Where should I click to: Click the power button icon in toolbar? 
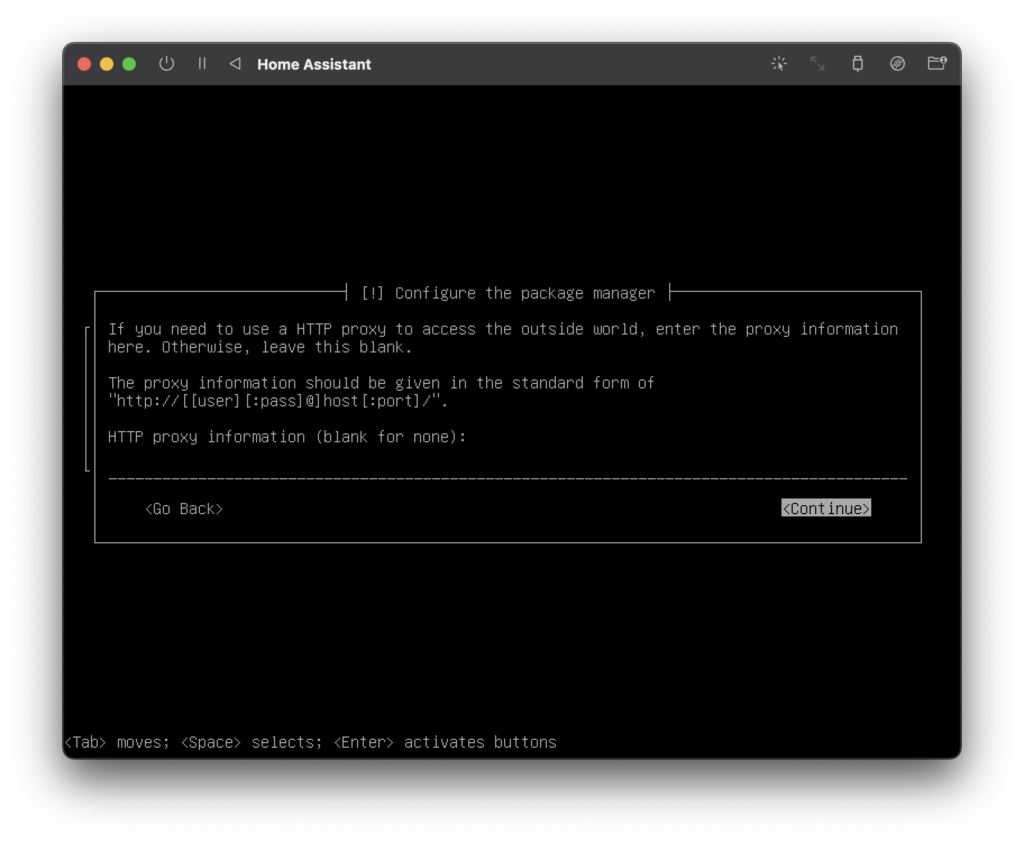click(167, 63)
